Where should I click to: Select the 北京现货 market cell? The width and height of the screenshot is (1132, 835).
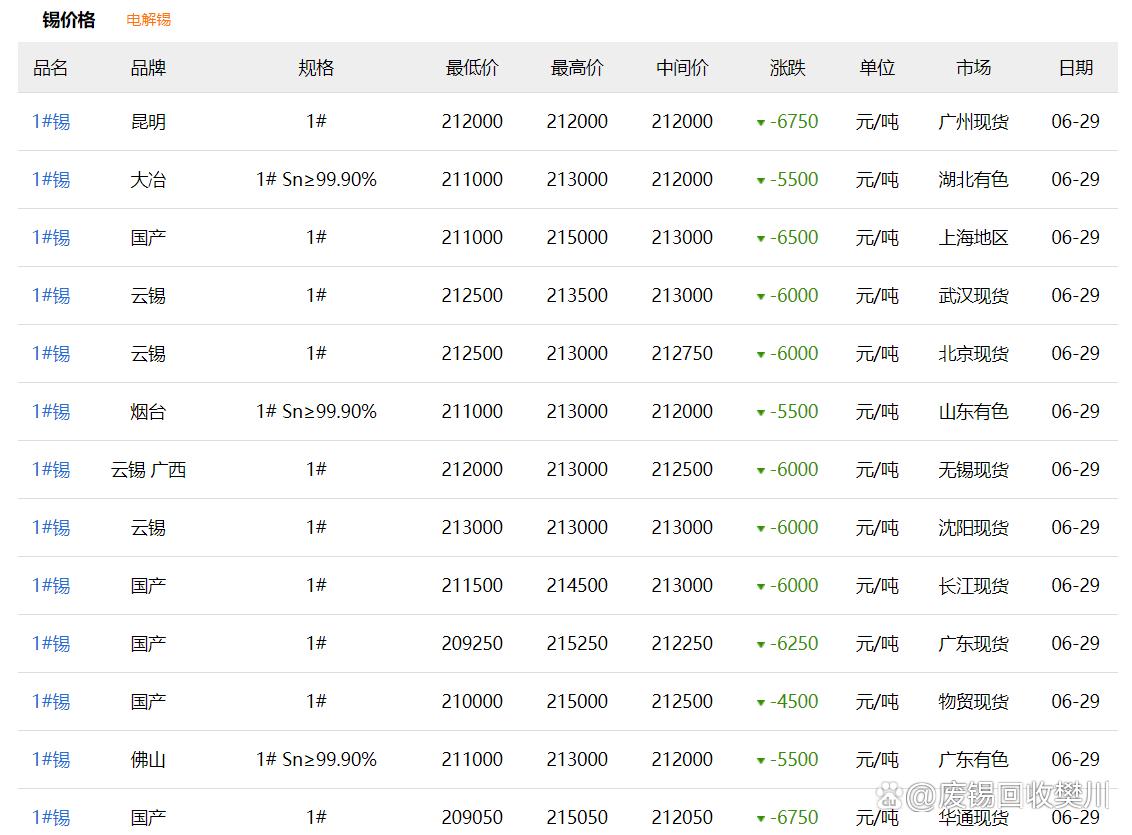(x=973, y=353)
